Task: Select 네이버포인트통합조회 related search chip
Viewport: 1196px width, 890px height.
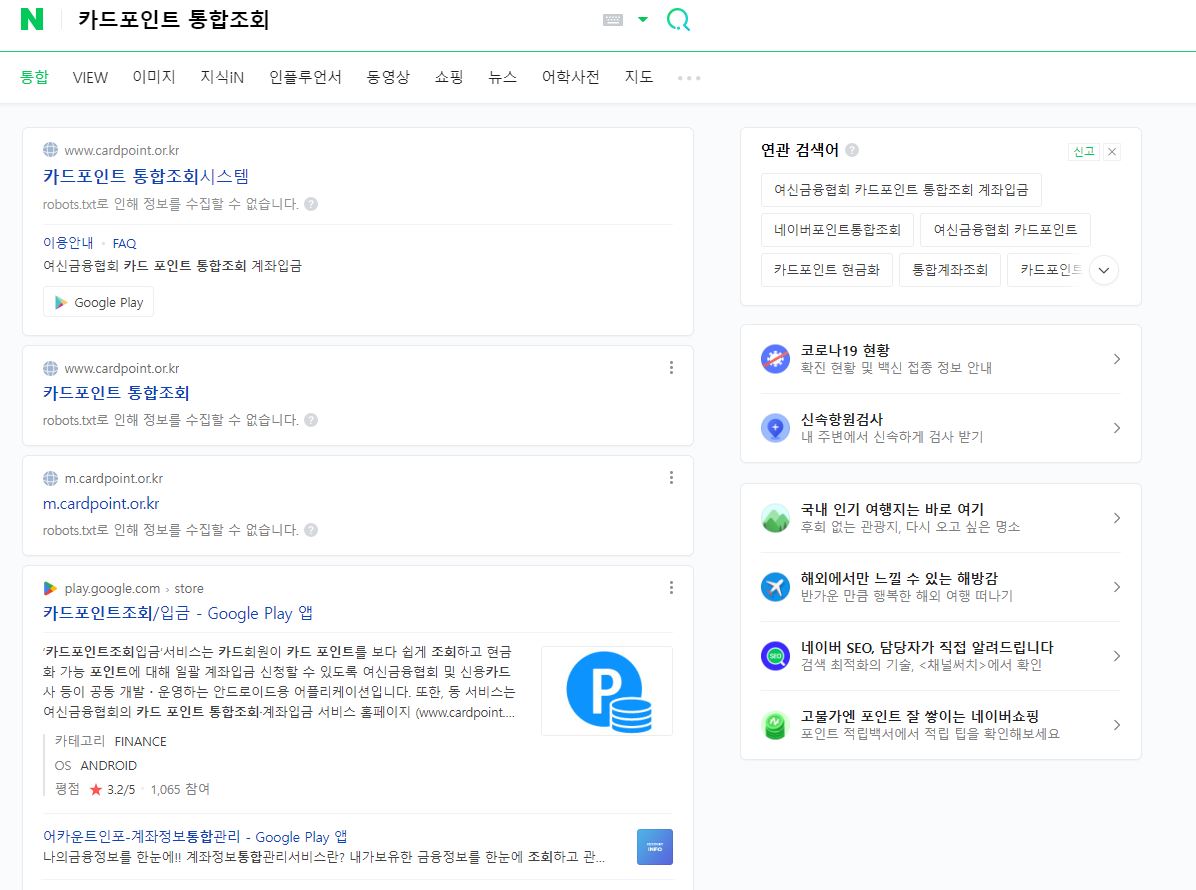Action: tap(837, 230)
